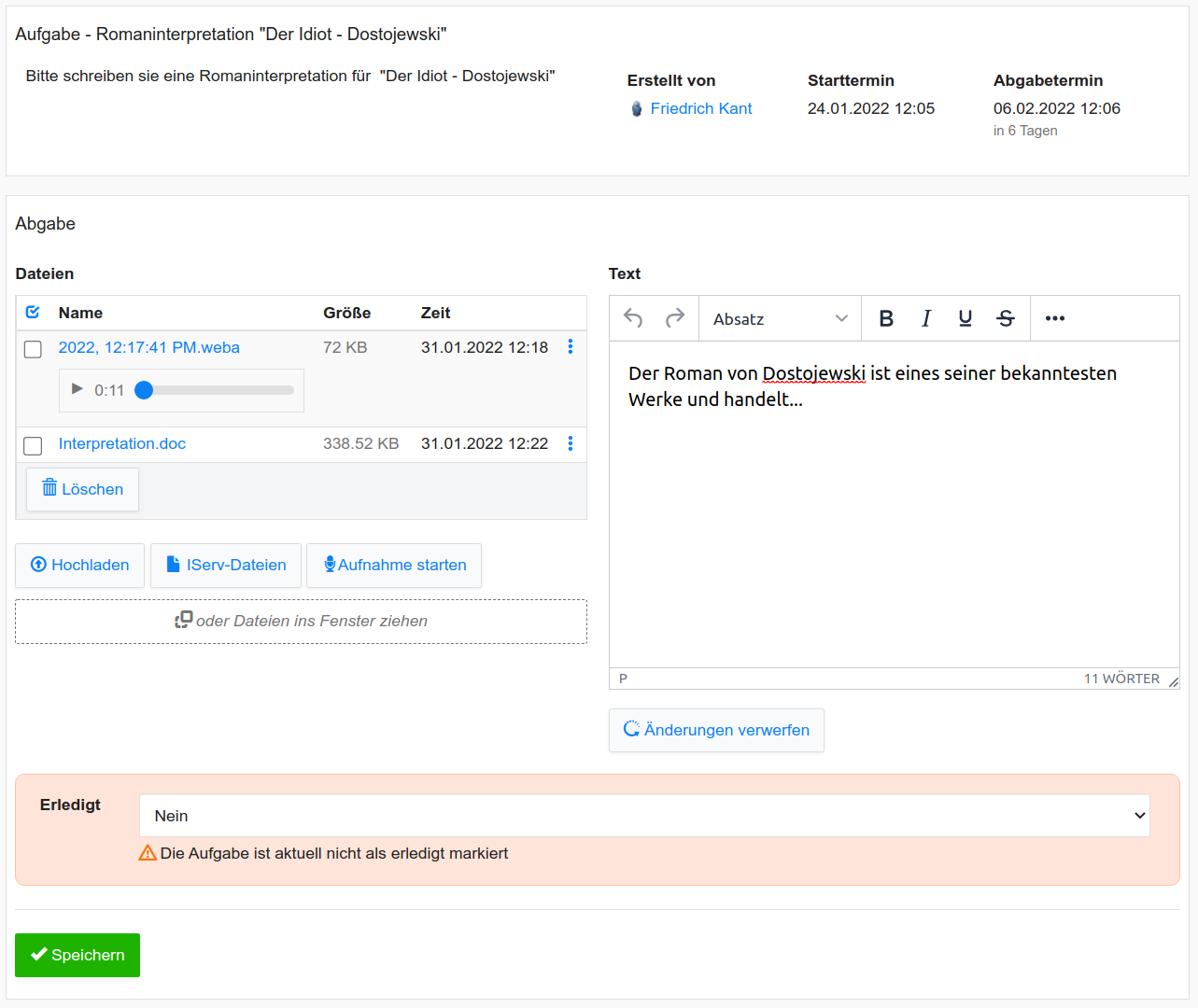Image resolution: width=1198 pixels, height=1008 pixels.
Task: Check the box for the .weba file
Action: point(33,349)
